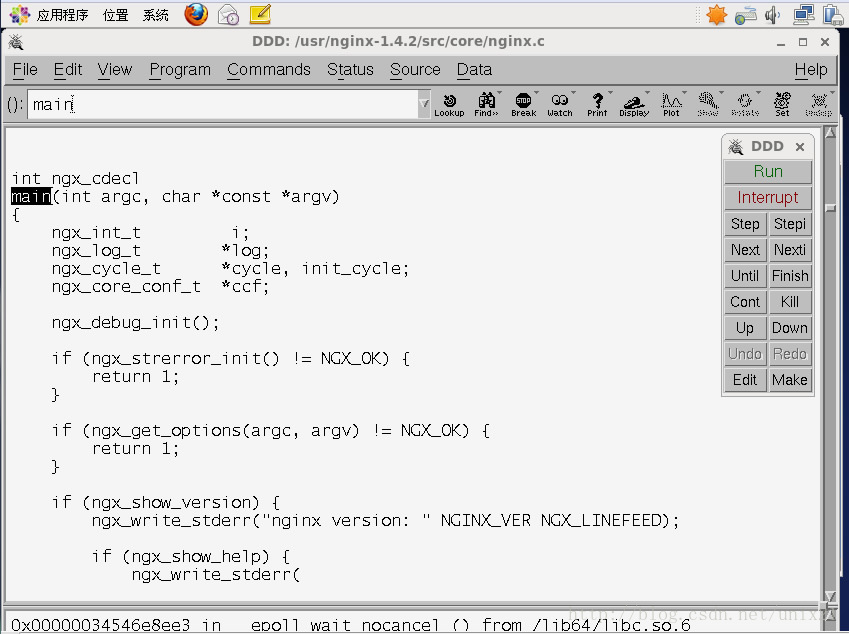This screenshot has width=849, height=634.
Task: Open the argument field history dropdown
Action: tap(424, 103)
